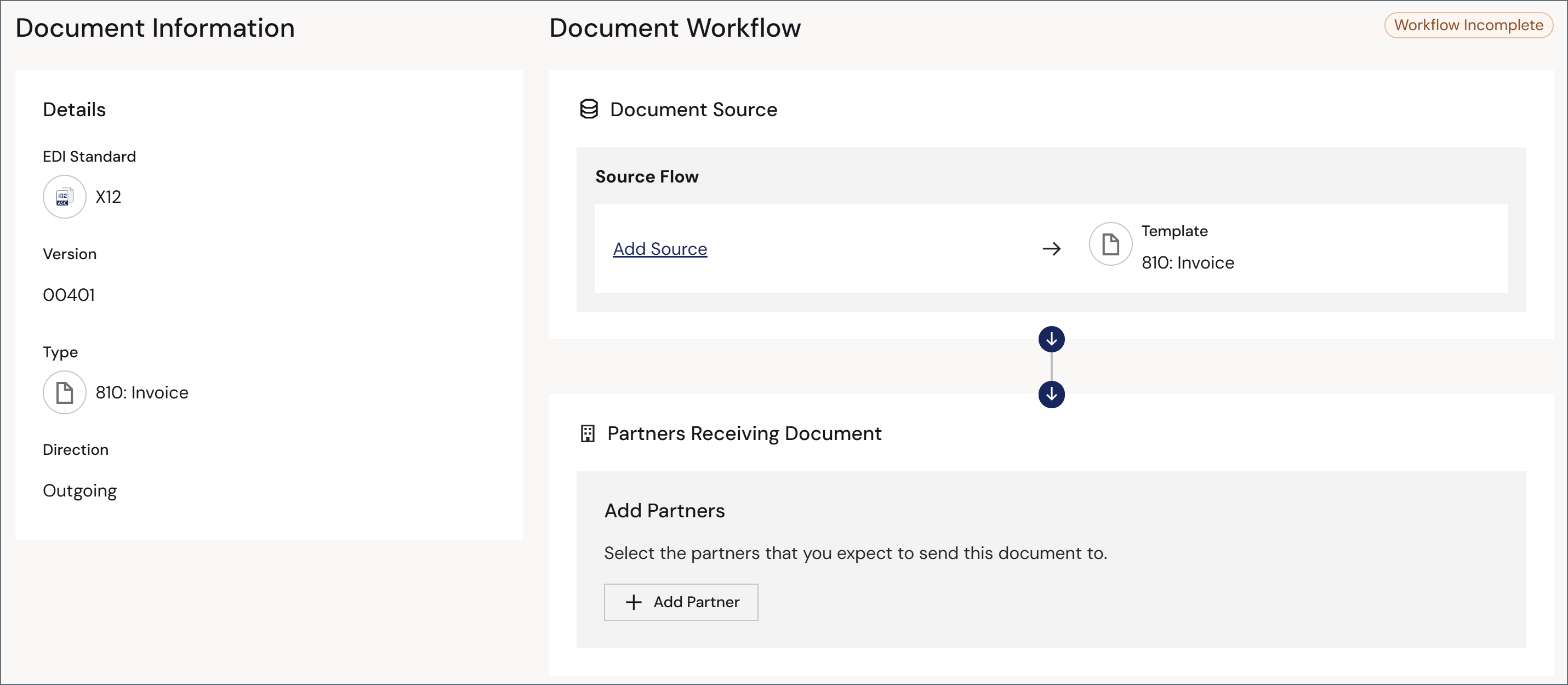Click the upper down-arrow workflow connector
Image resolution: width=1568 pixels, height=685 pixels.
[x=1051, y=339]
